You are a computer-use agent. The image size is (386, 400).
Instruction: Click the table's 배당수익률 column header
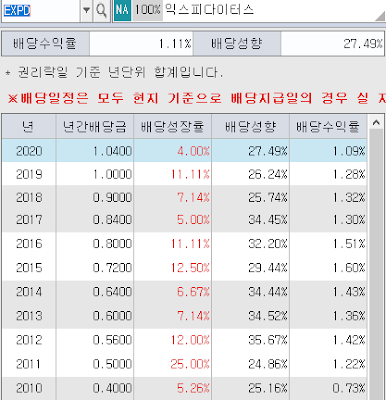(328, 126)
